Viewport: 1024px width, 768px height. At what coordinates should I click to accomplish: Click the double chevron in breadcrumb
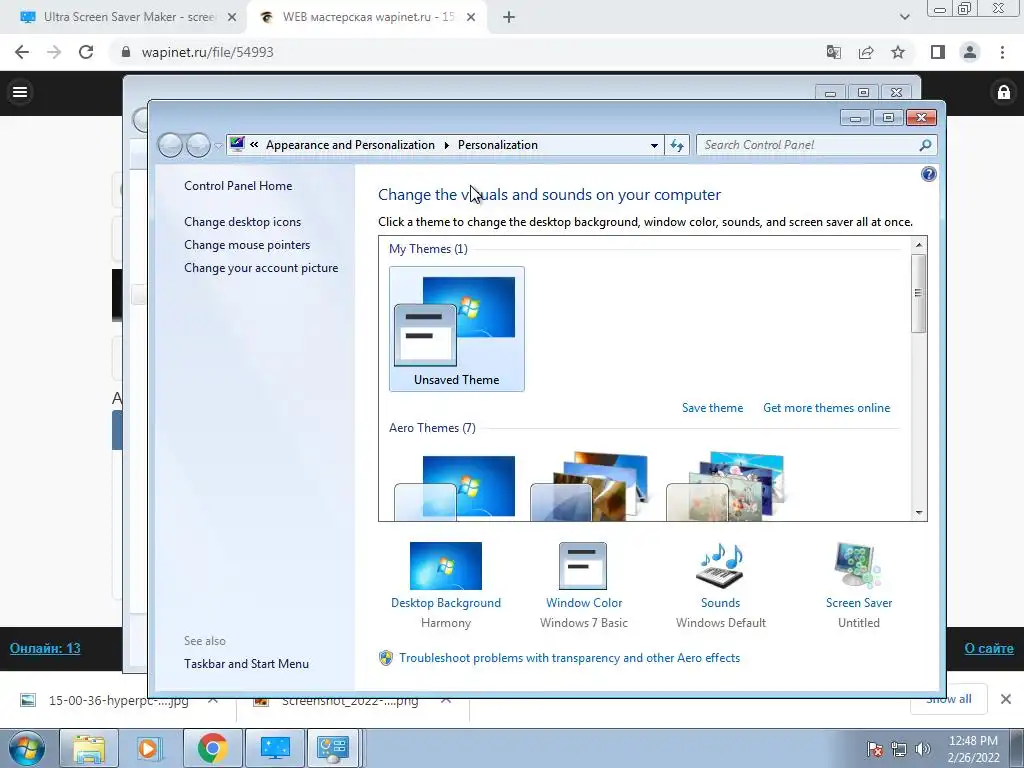254,144
